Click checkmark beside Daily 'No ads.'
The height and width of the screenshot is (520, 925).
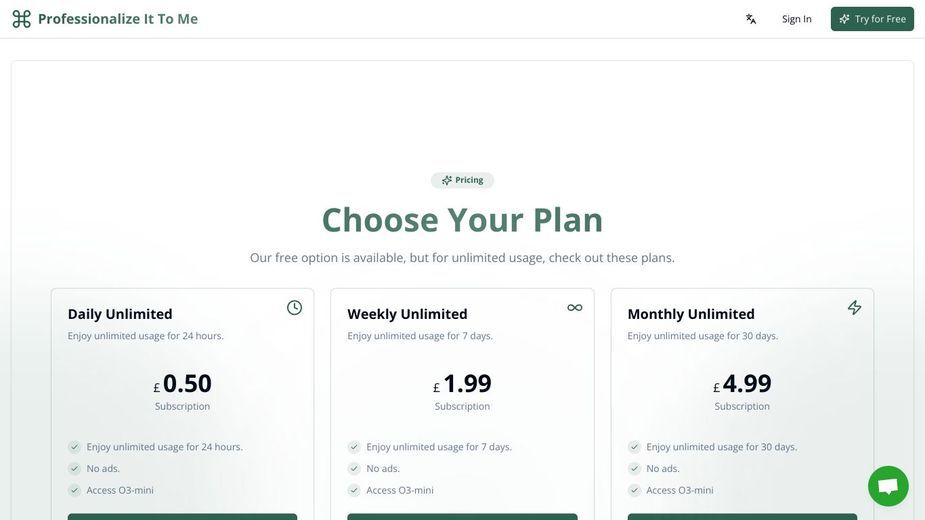tap(74, 469)
